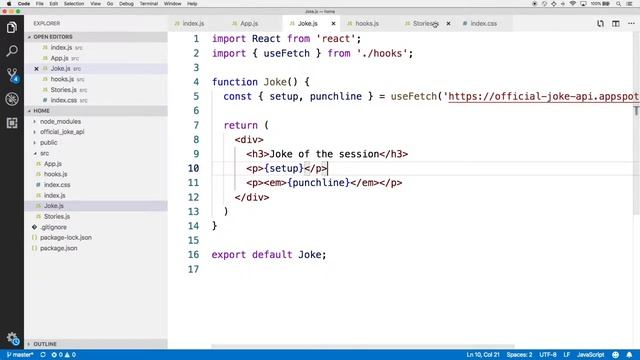This screenshot has width=640, height=360.
Task: Change the JavaScript language mode
Action: coord(590,355)
